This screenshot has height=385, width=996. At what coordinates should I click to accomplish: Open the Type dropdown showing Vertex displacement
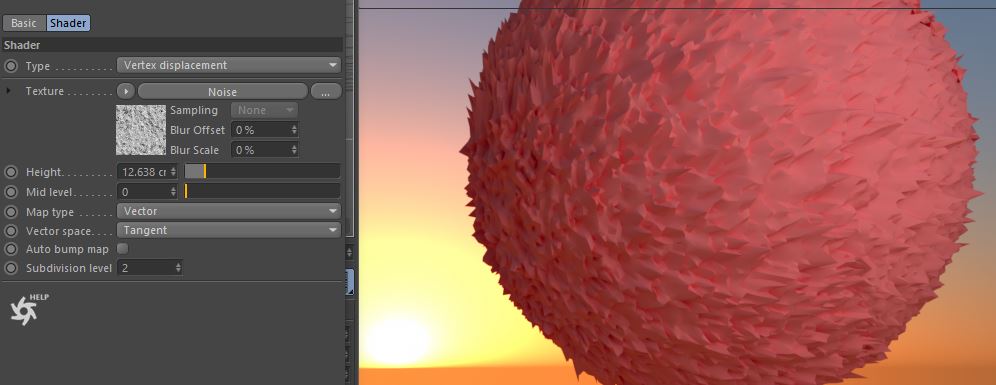pos(229,65)
